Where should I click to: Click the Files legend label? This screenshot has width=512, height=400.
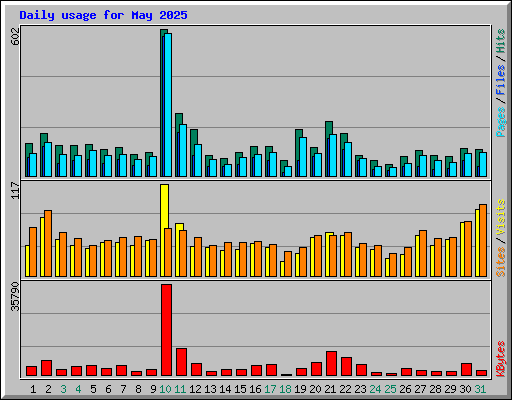point(501,80)
